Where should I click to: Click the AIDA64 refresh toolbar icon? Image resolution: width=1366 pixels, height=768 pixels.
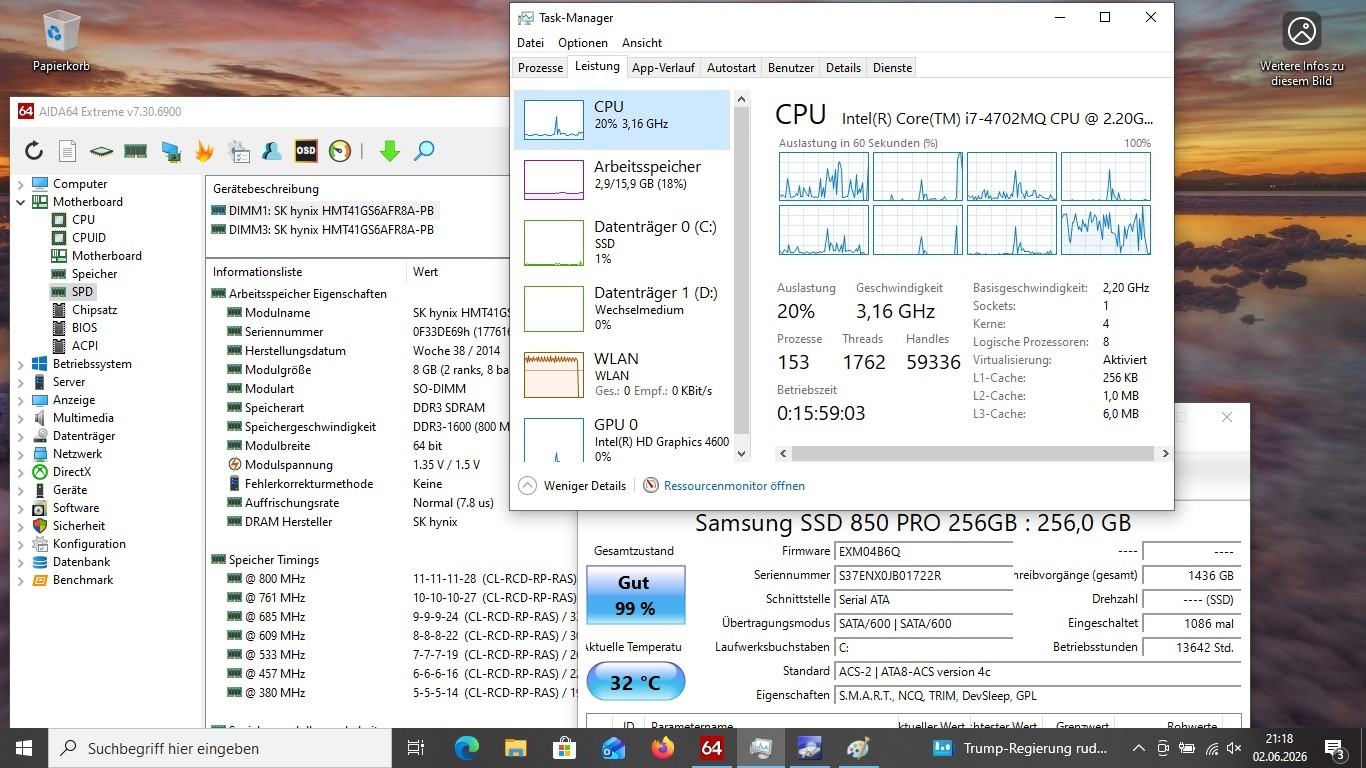click(34, 151)
